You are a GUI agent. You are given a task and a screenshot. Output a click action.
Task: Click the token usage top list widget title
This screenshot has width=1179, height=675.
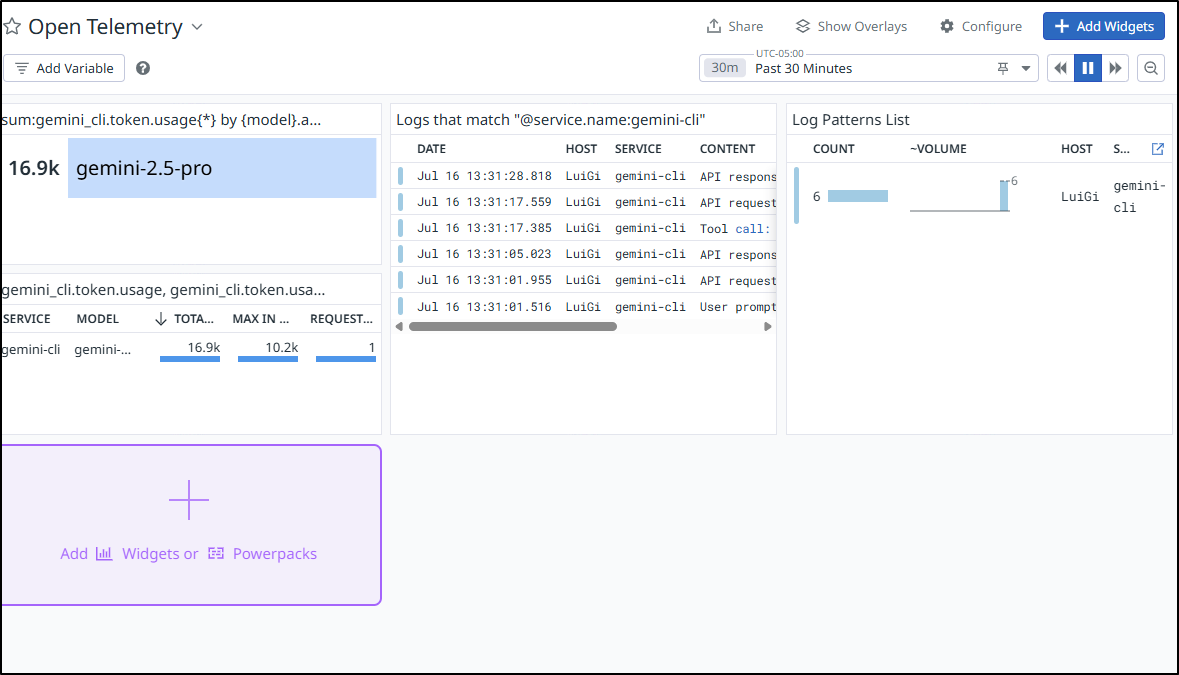[161, 120]
